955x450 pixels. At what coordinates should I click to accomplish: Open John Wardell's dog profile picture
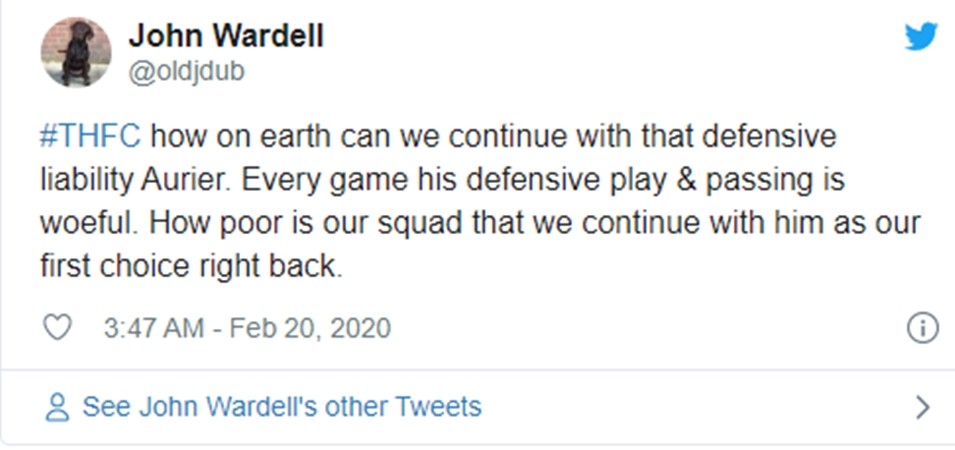click(x=76, y=51)
